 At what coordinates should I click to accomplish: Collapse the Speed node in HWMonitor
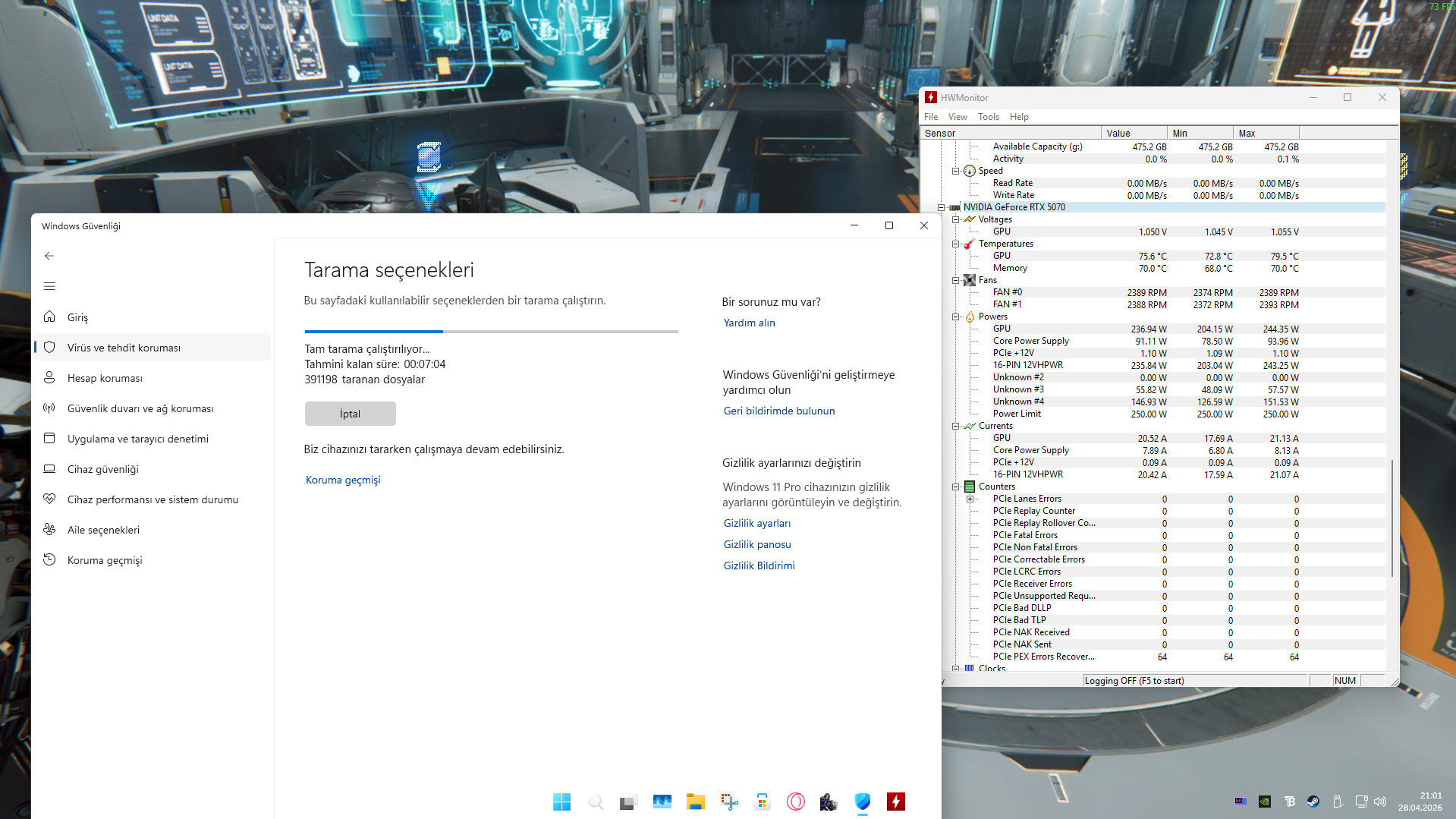(x=955, y=171)
